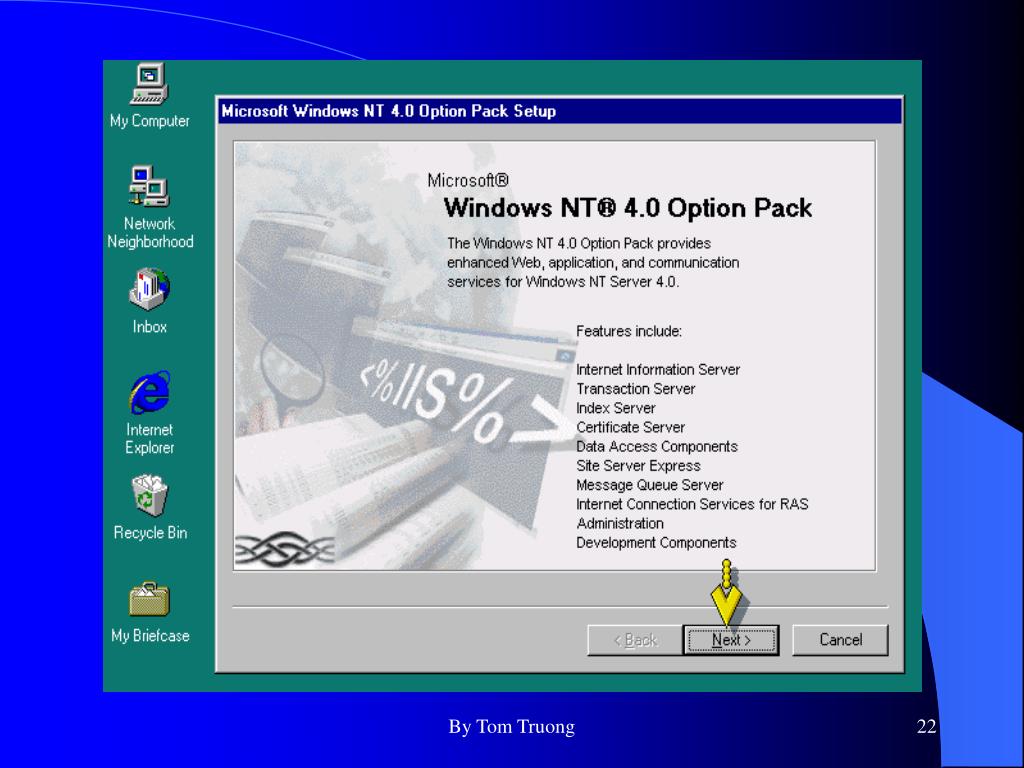The width and height of the screenshot is (1024, 768).
Task: Click the 'Message Queue Server' text
Action: click(x=650, y=485)
